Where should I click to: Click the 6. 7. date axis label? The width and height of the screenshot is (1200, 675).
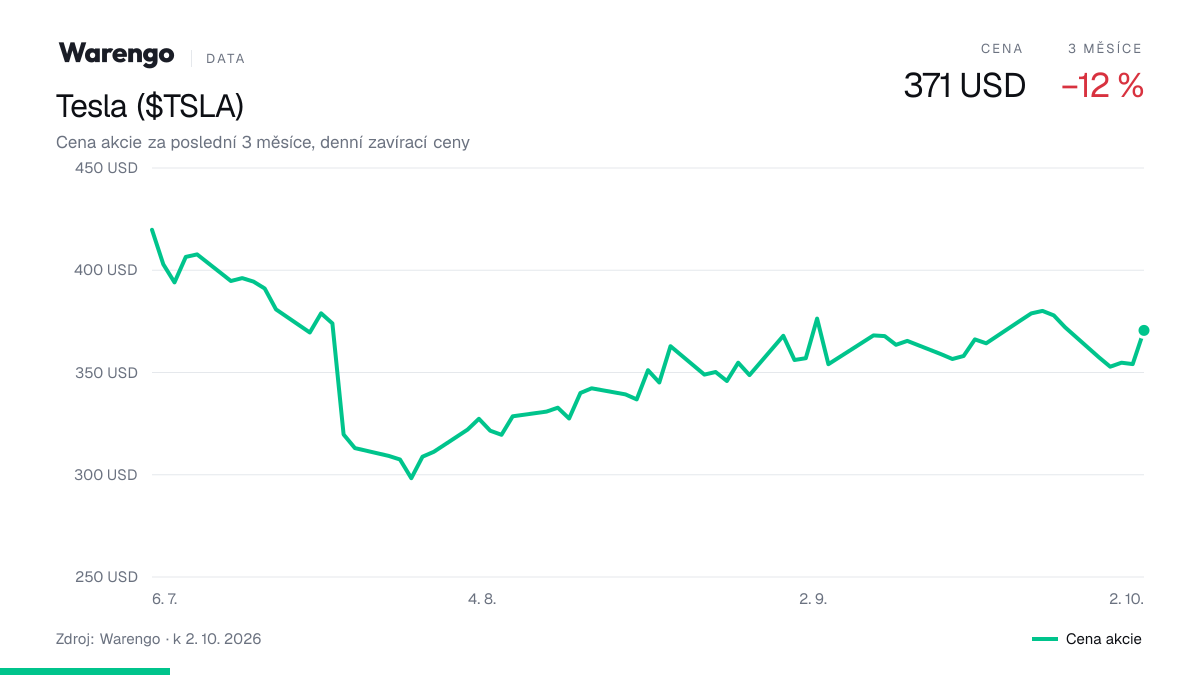tap(164, 599)
